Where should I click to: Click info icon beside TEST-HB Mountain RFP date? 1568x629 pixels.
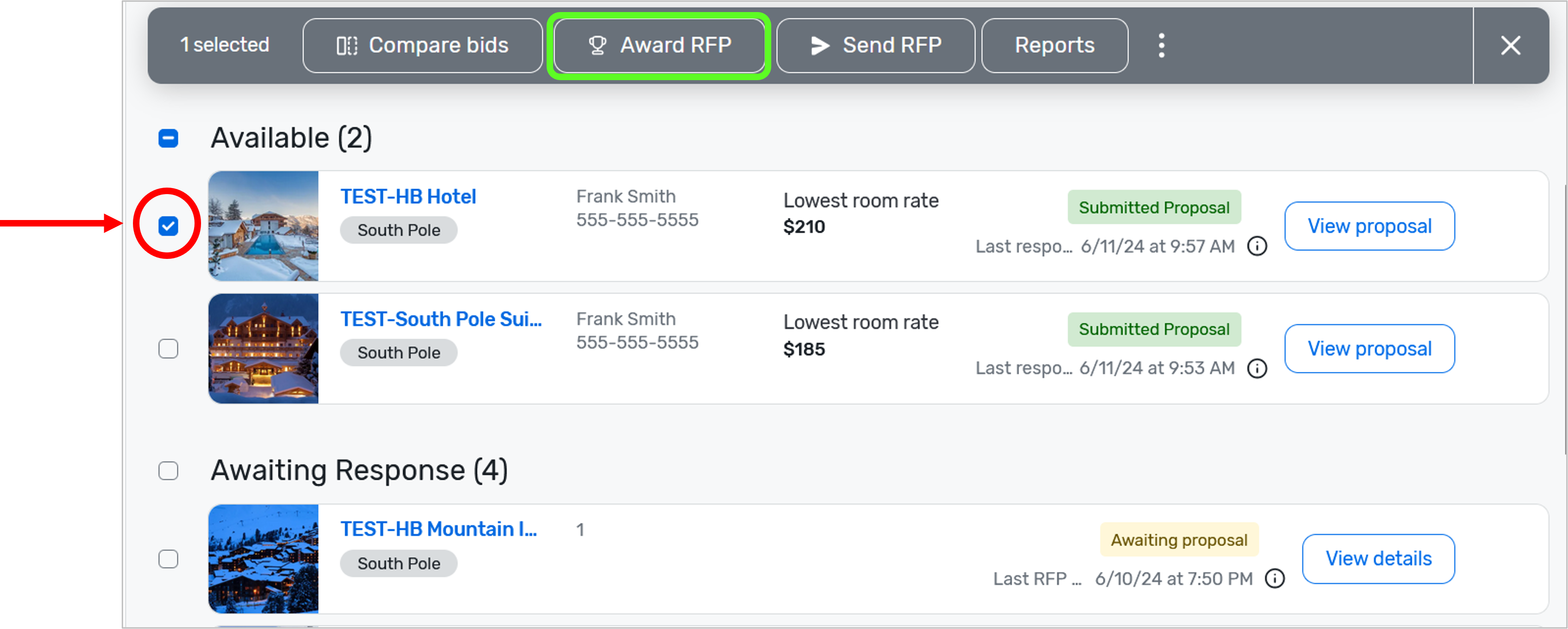(x=1275, y=579)
